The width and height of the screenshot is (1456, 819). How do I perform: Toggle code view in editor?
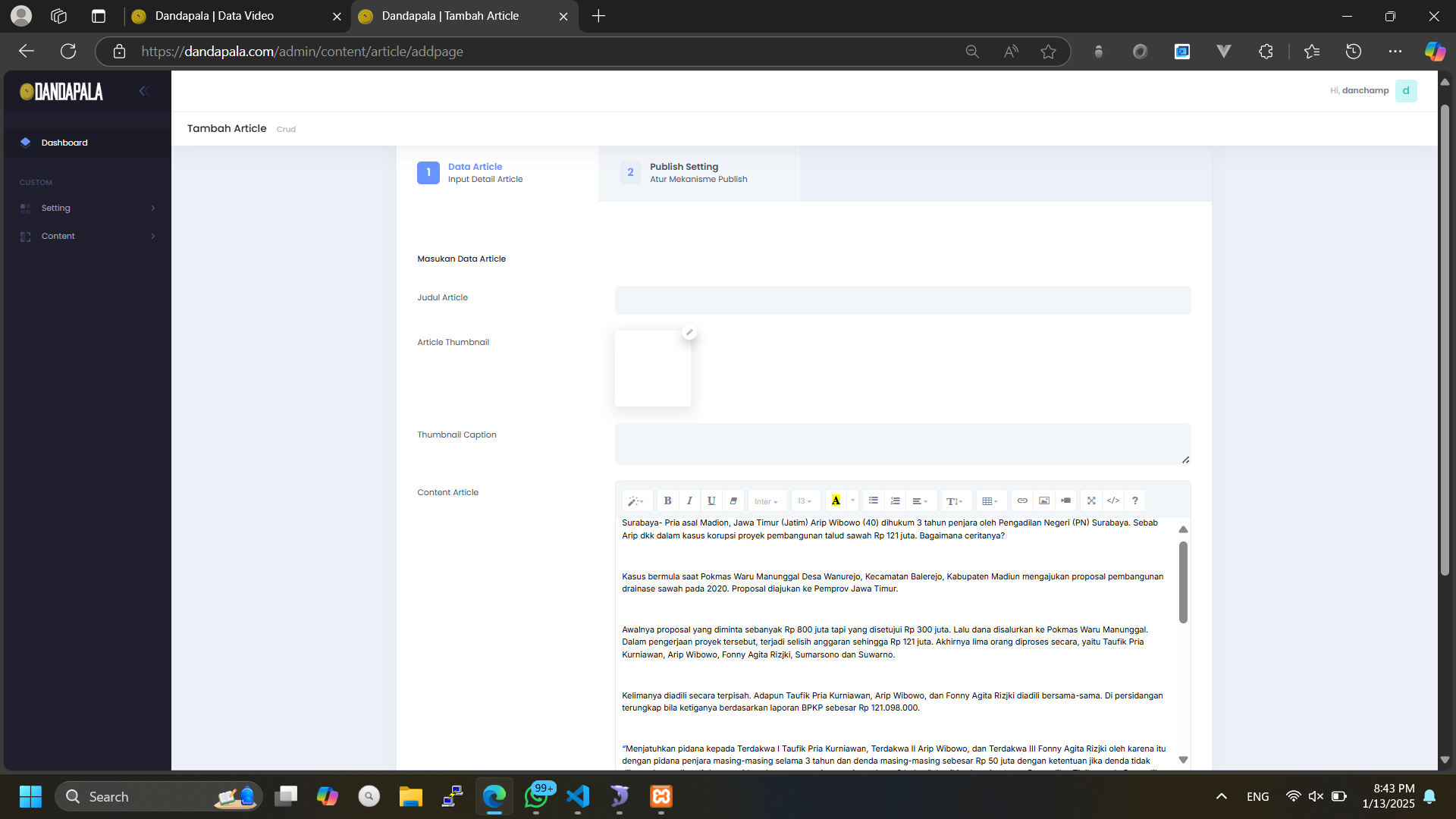pos(1113,501)
